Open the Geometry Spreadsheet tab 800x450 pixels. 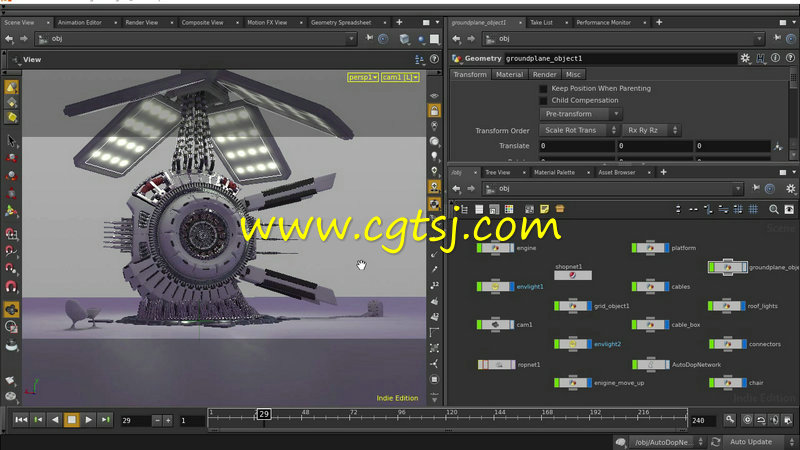coord(341,22)
